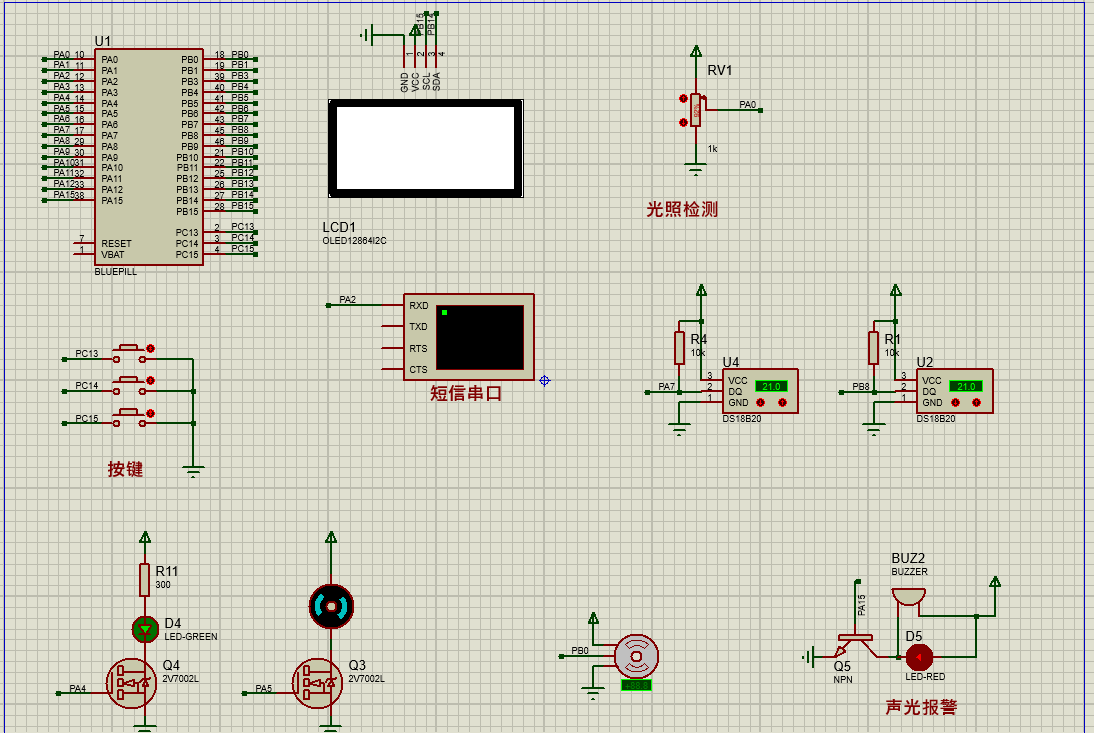Click the LCD1 OLED white display screen
The width and height of the screenshot is (1094, 733).
[426, 148]
